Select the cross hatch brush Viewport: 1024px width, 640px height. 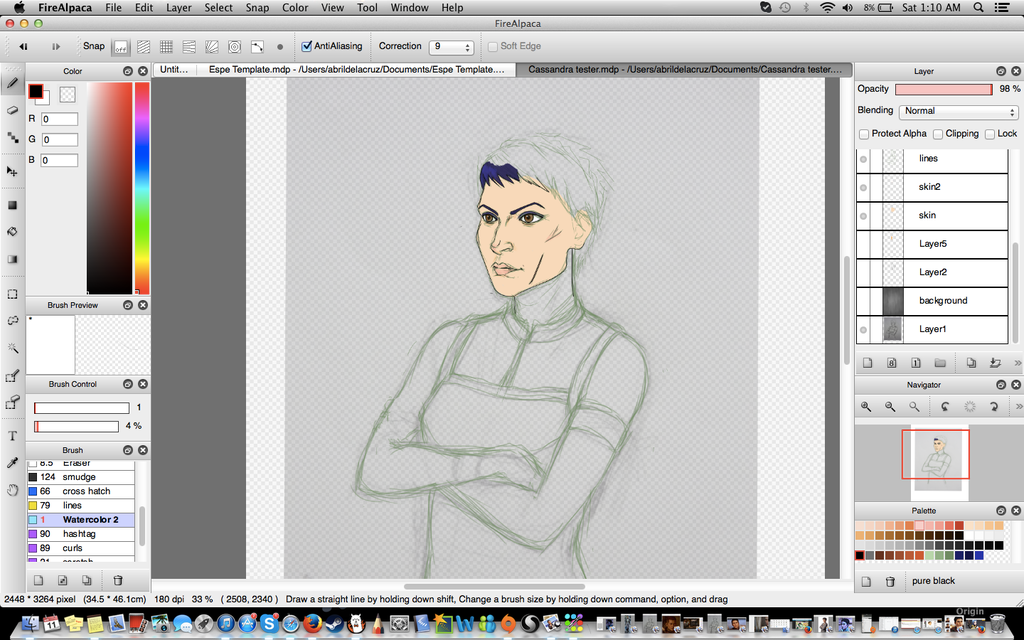[x=86, y=491]
